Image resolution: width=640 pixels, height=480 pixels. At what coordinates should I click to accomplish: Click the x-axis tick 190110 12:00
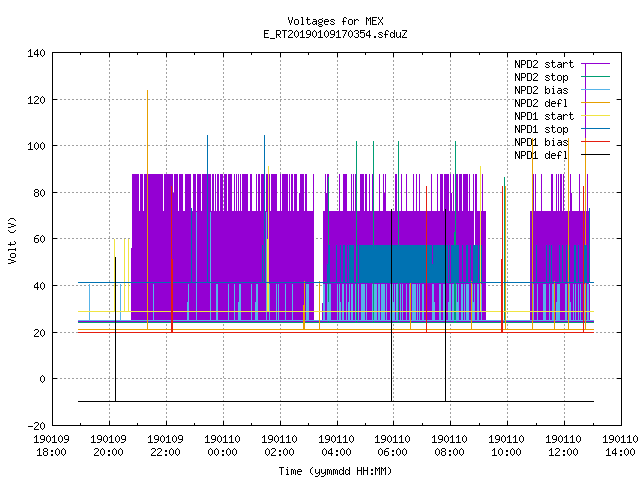click(564, 446)
